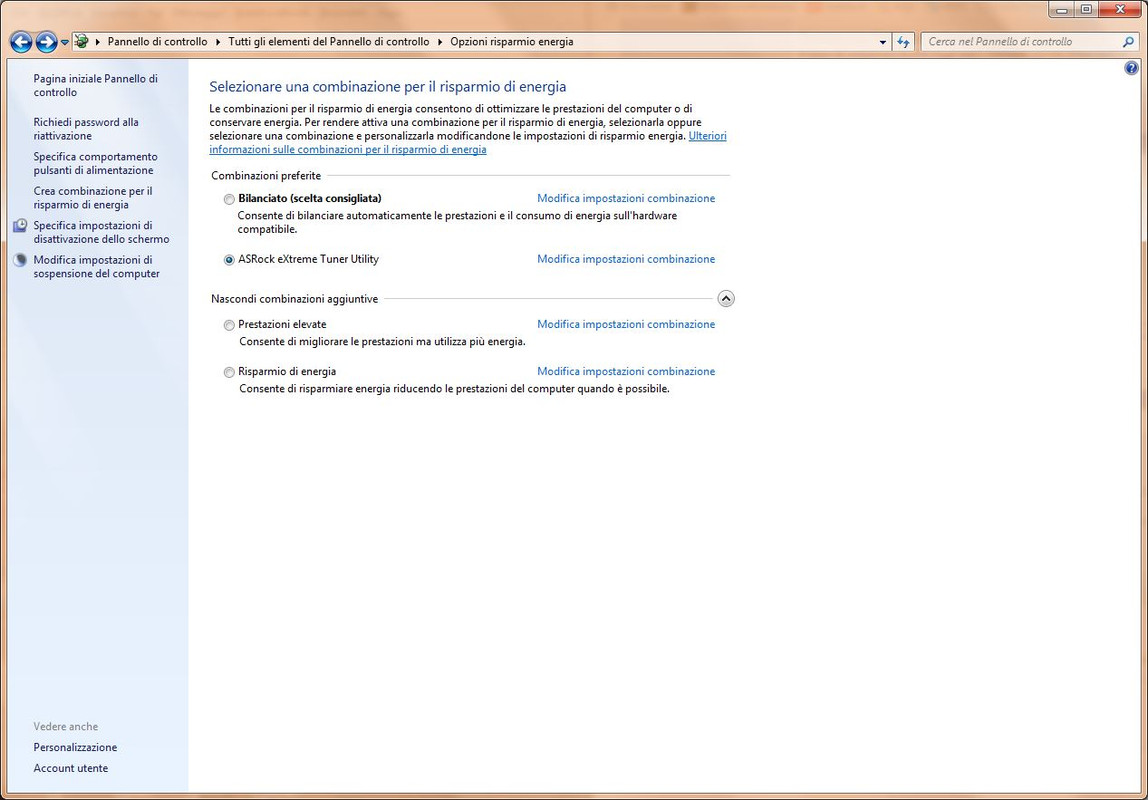Viewport: 1148px width, 800px height.
Task: Open Crea combinazione per il risparmio di energia
Action: click(x=93, y=198)
